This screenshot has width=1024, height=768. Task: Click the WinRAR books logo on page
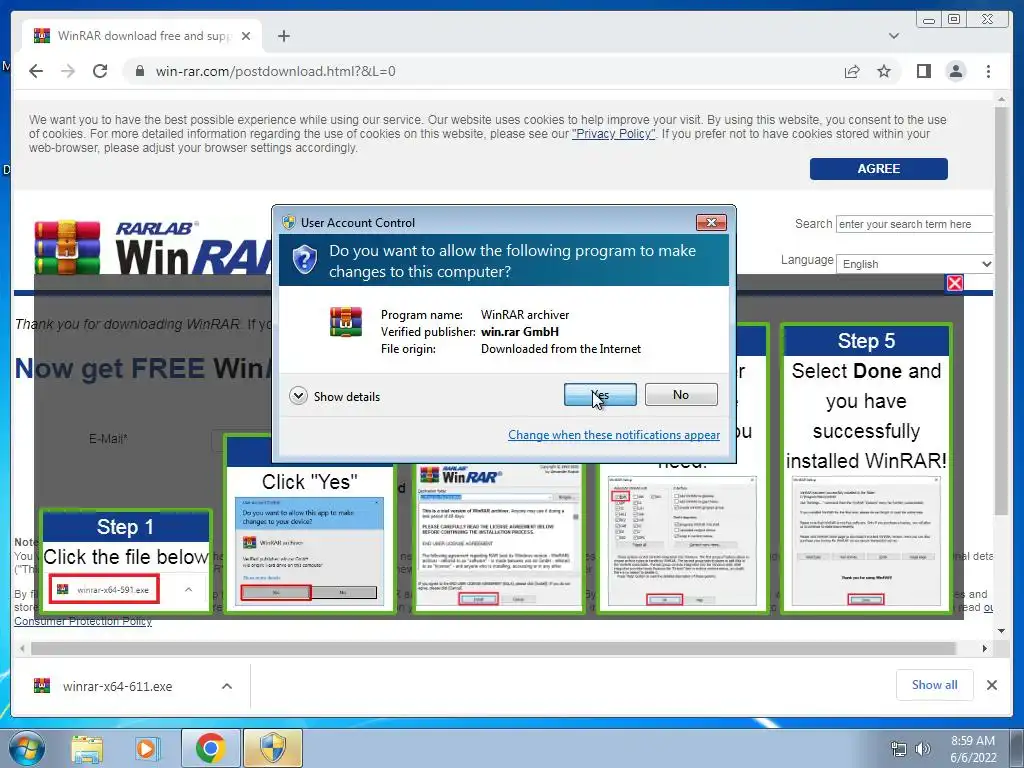coord(67,248)
